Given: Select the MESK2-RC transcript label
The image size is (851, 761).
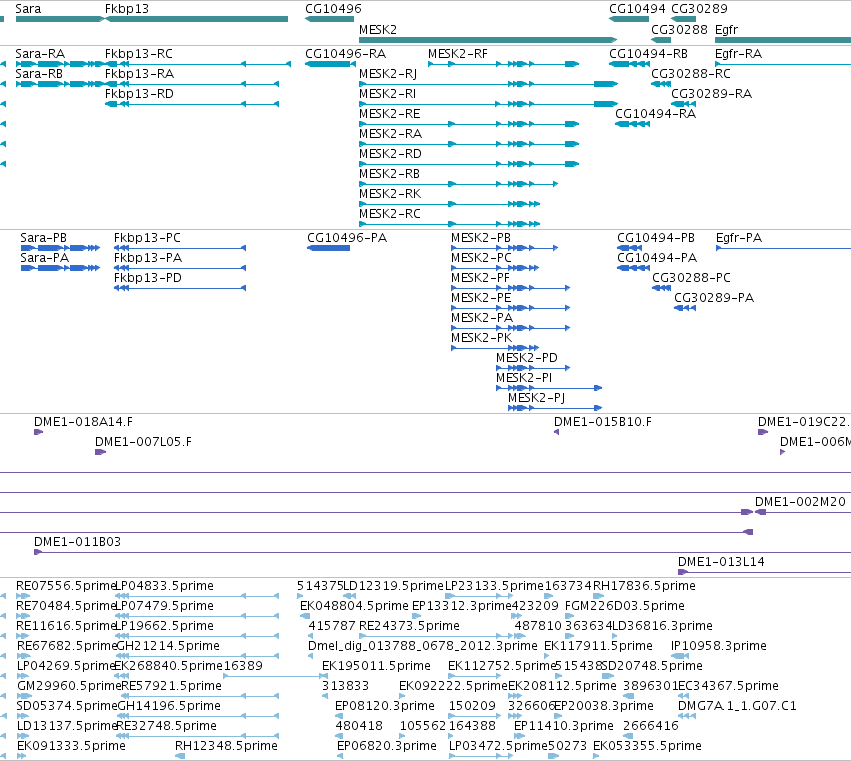Looking at the screenshot, I should pyautogui.click(x=389, y=214).
